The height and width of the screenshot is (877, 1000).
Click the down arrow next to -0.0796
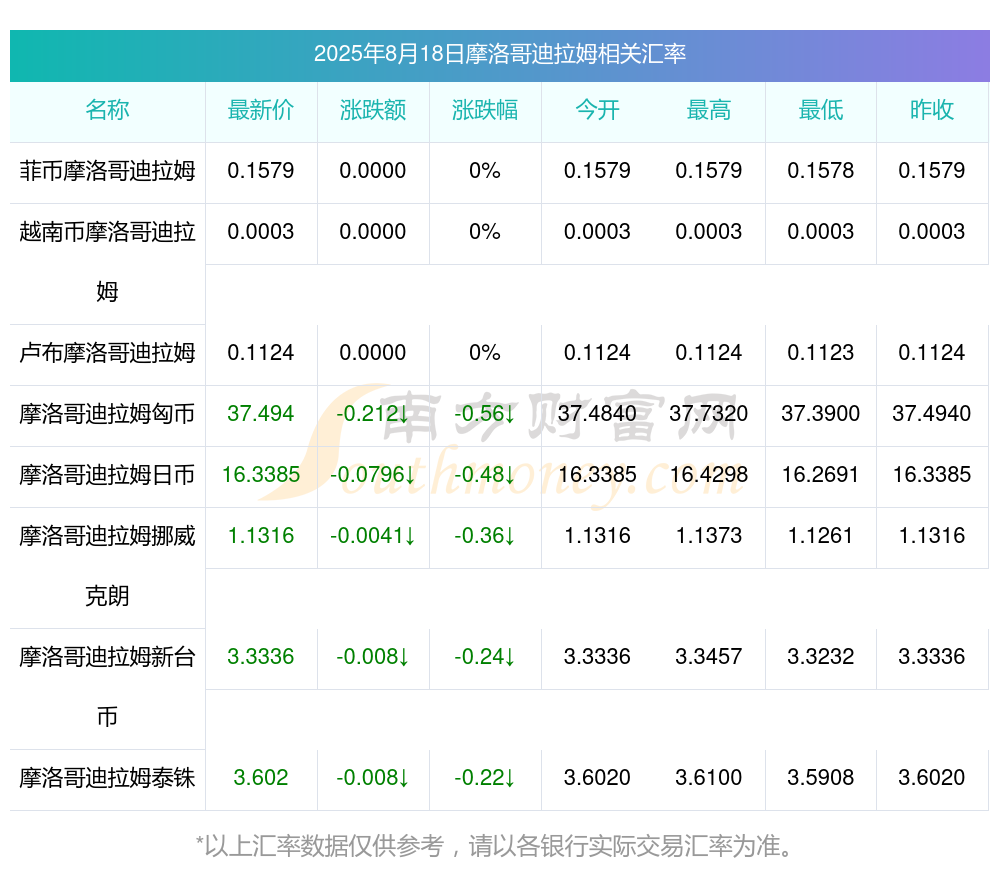[x=410, y=475]
